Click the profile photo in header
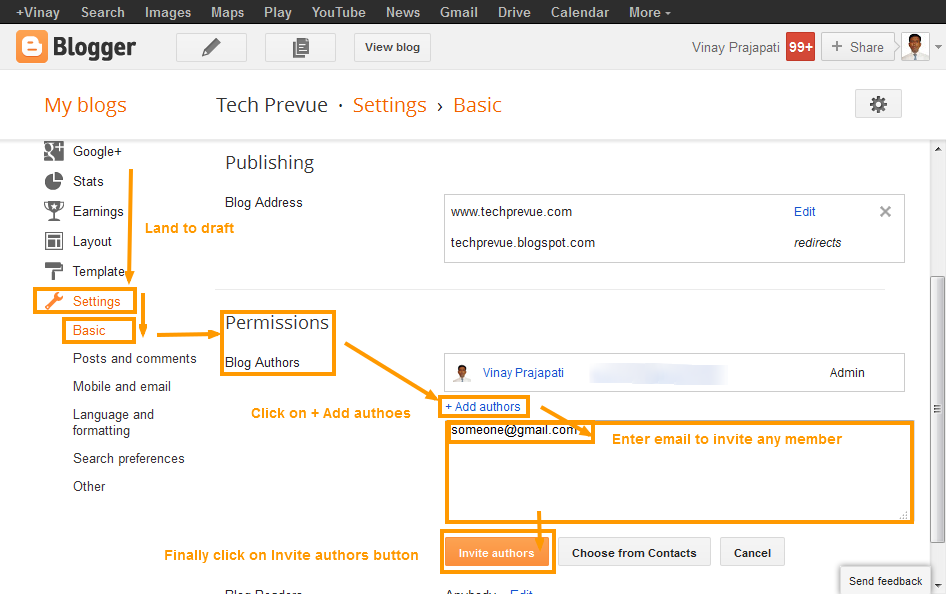Viewport: 946px width, 594px height. [915, 47]
